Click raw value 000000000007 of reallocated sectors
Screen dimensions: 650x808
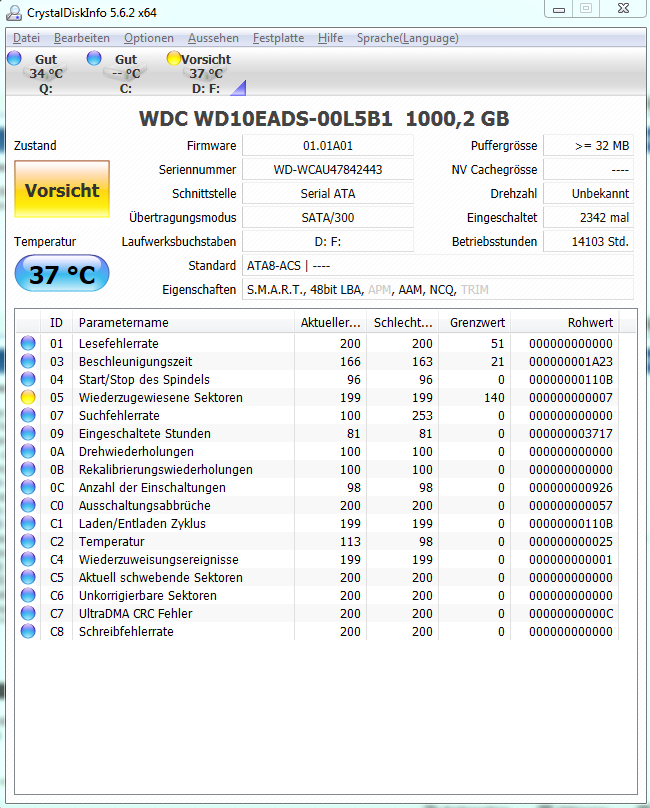[571, 398]
